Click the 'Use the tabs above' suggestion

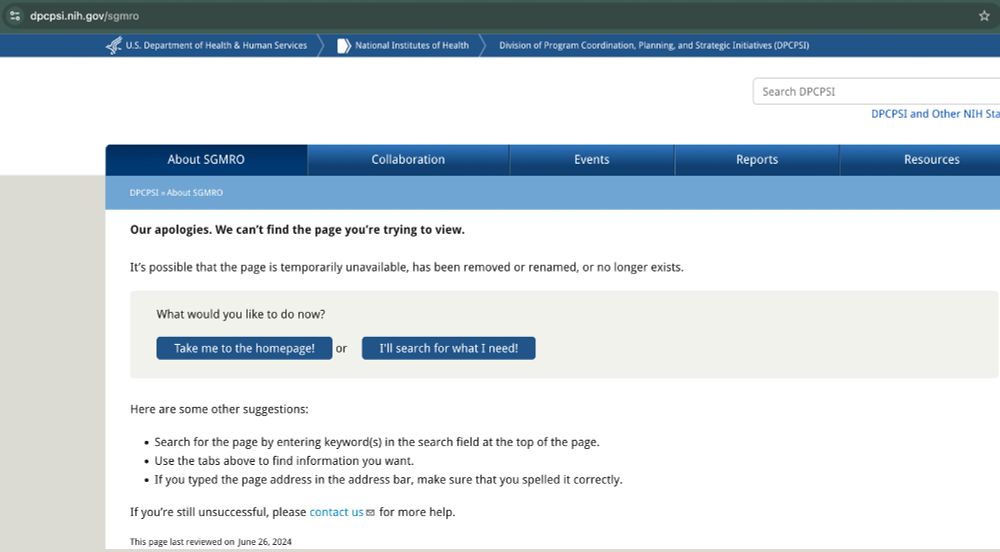[x=284, y=461]
